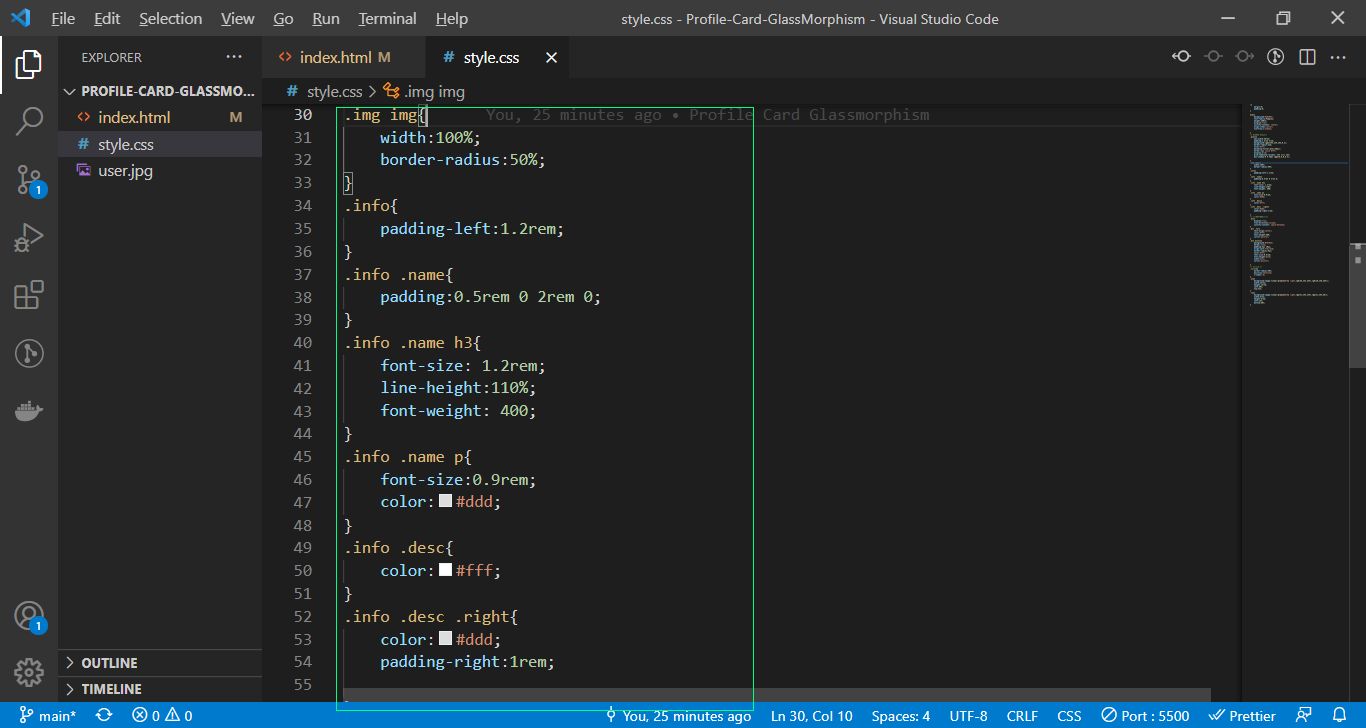Change indentation via Spaces: 4
1366x728 pixels.
[900, 716]
